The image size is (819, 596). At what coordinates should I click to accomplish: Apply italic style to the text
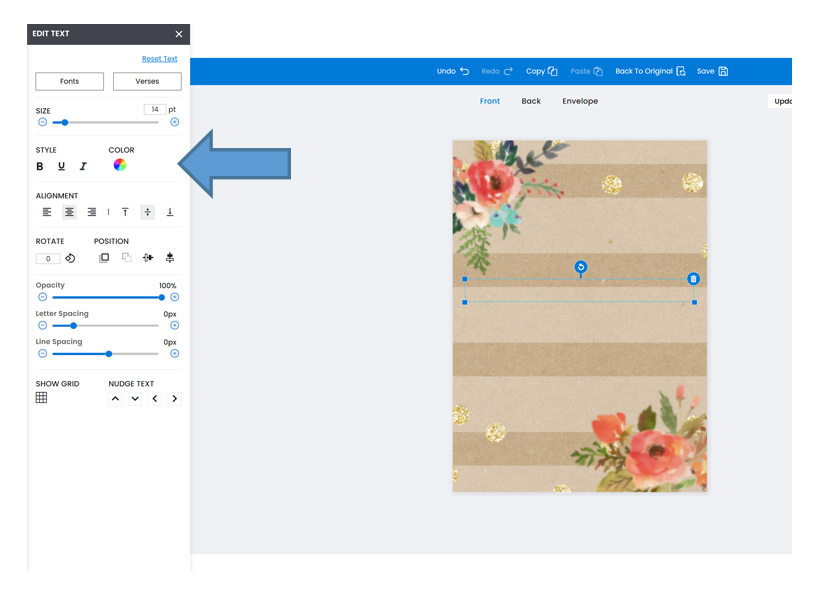tap(82, 167)
